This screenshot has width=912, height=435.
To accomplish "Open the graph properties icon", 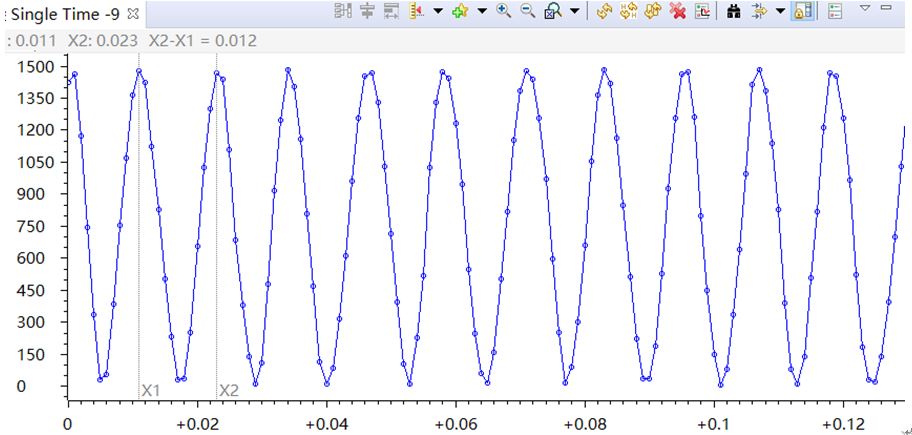I will (x=703, y=10).
